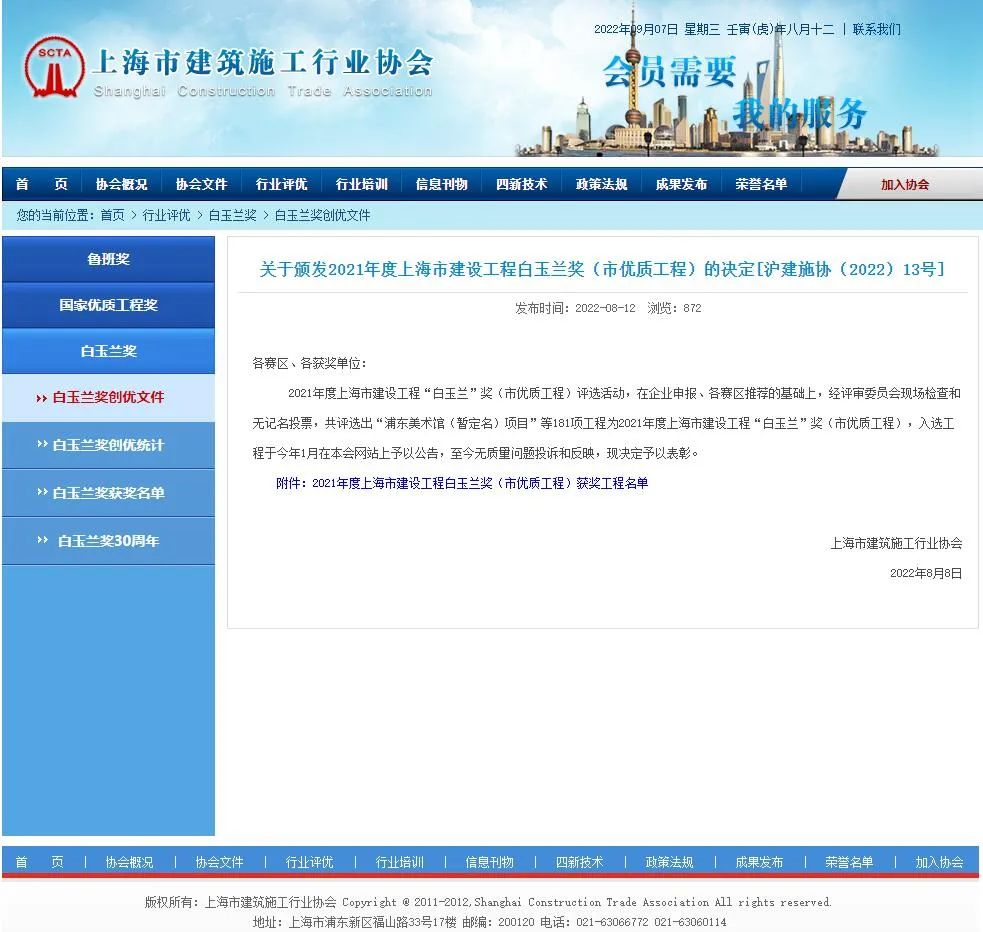The image size is (983, 932).
Task: Click the red 加入协会 button at top
Action: 905,185
